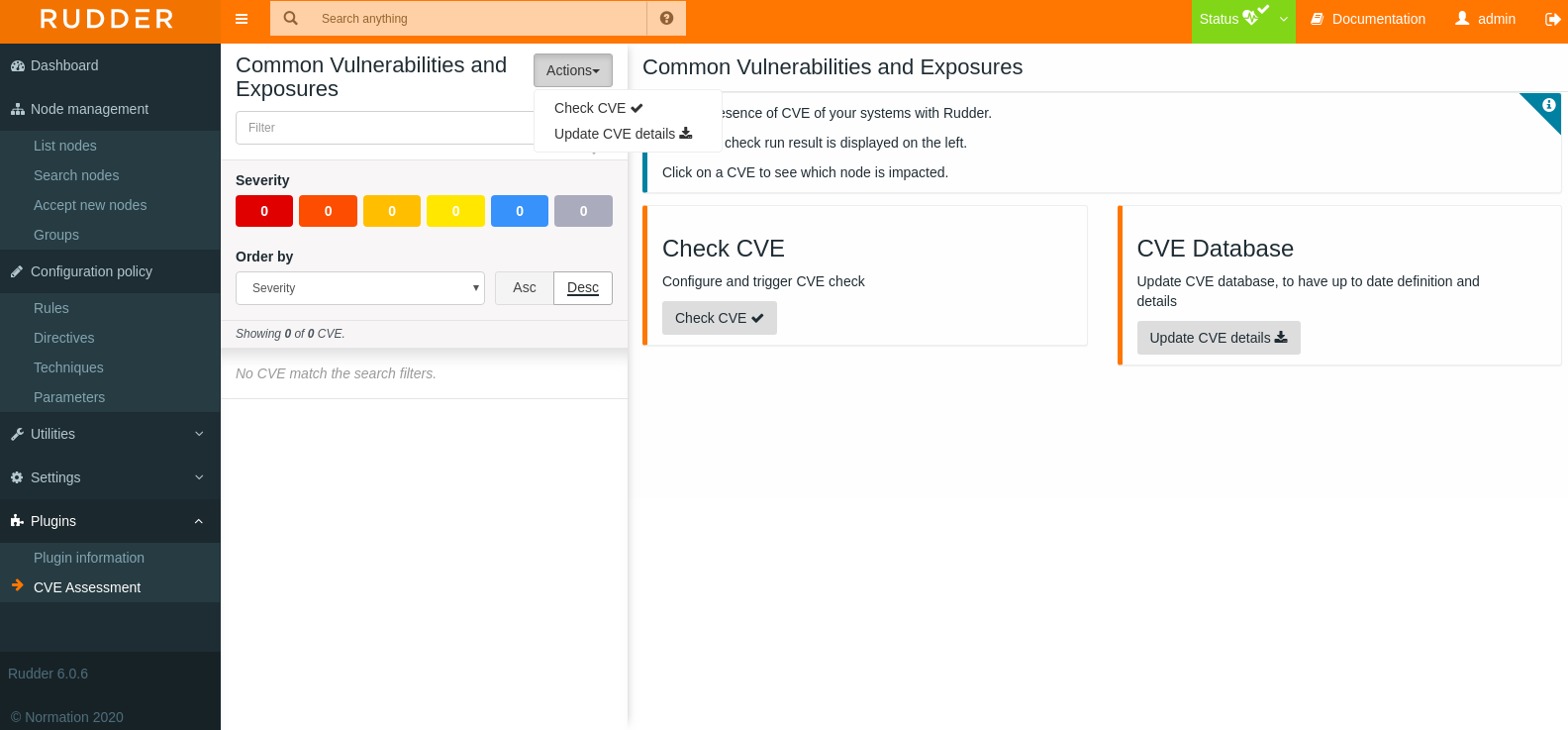
Task: Set sort order to Desc
Action: tap(583, 288)
